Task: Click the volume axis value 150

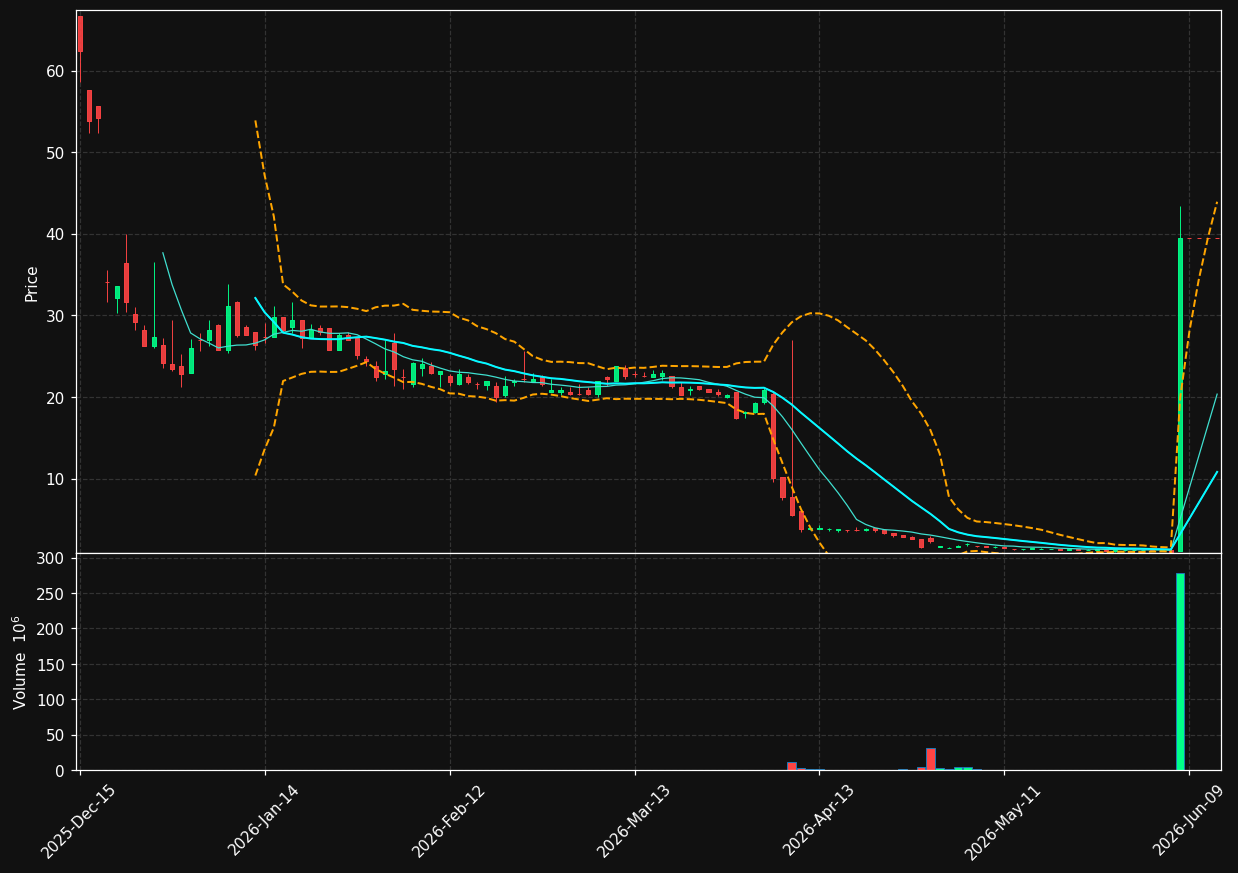Action: coord(50,665)
